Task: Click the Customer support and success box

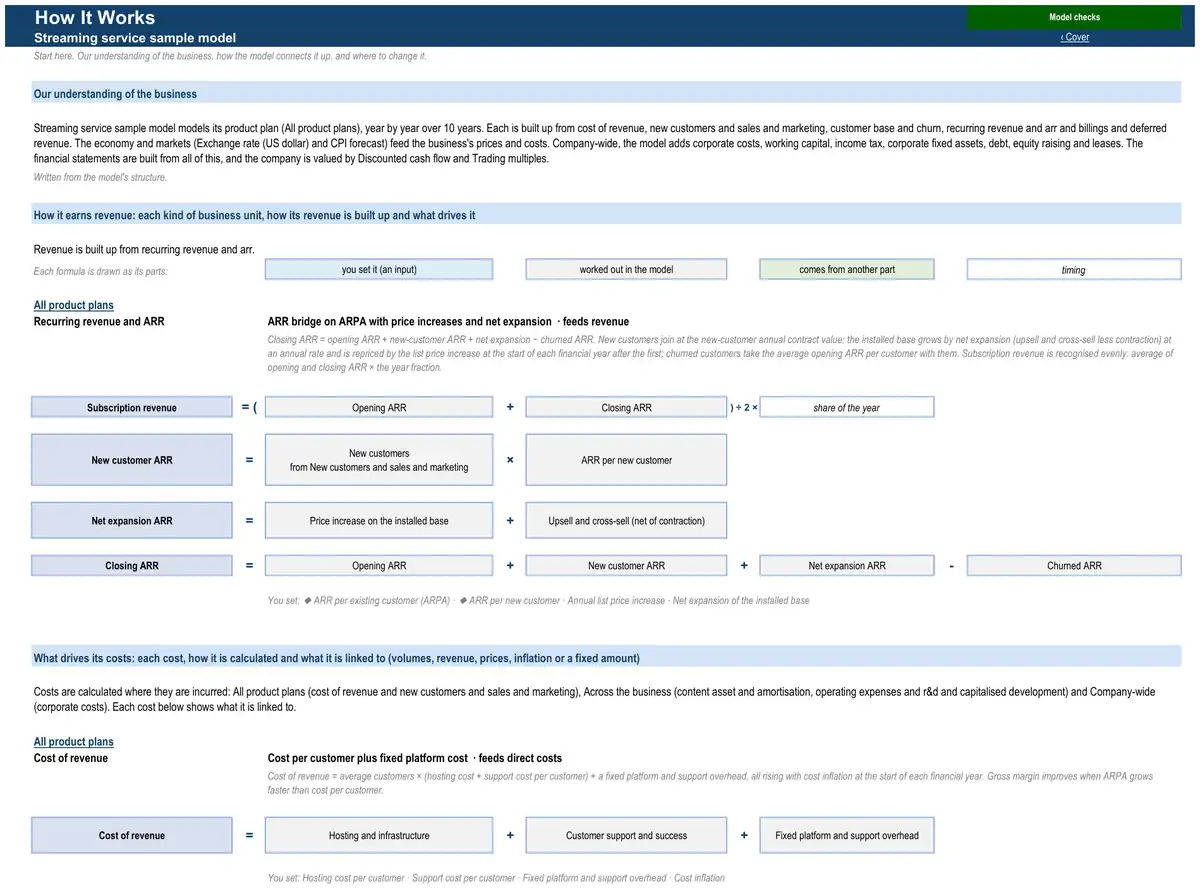Action: [626, 836]
